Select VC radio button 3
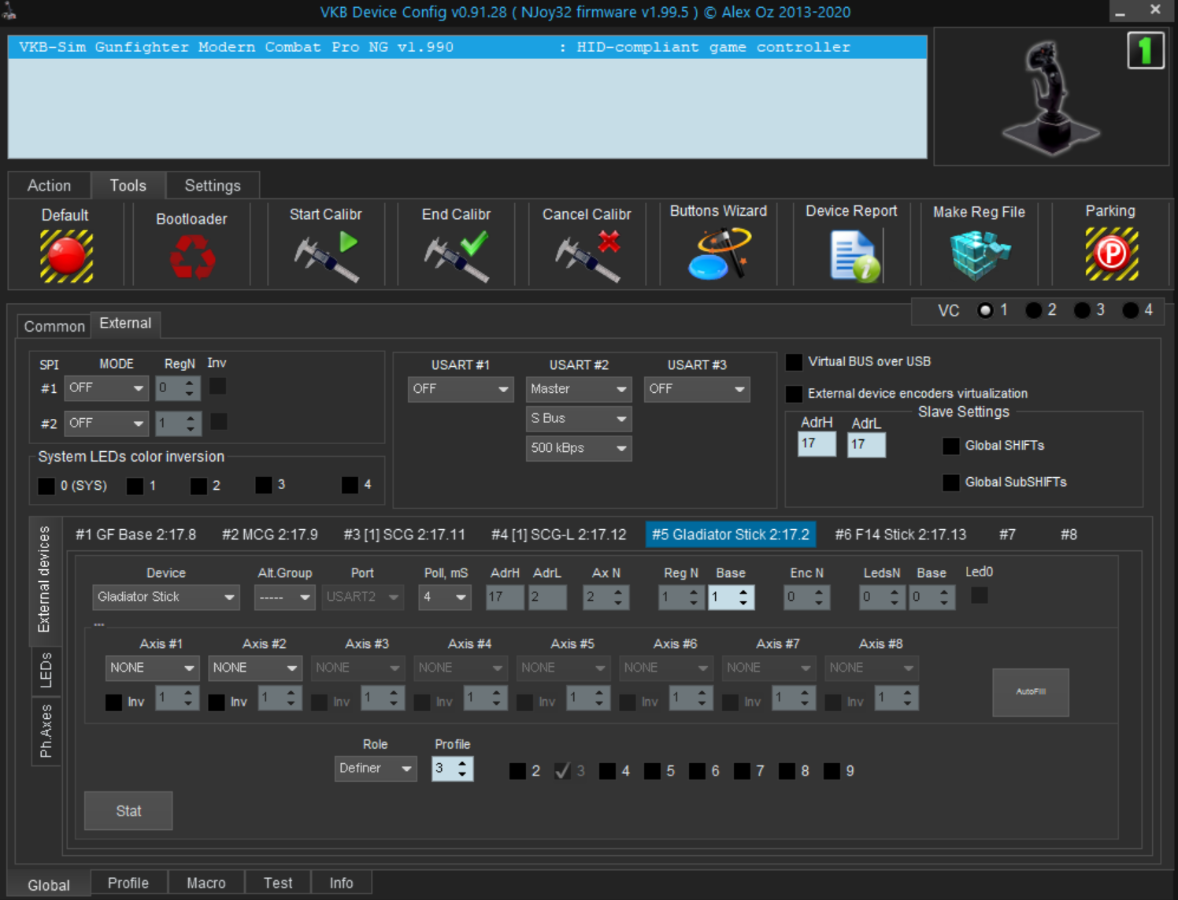The image size is (1178, 900). pyautogui.click(x=1082, y=310)
